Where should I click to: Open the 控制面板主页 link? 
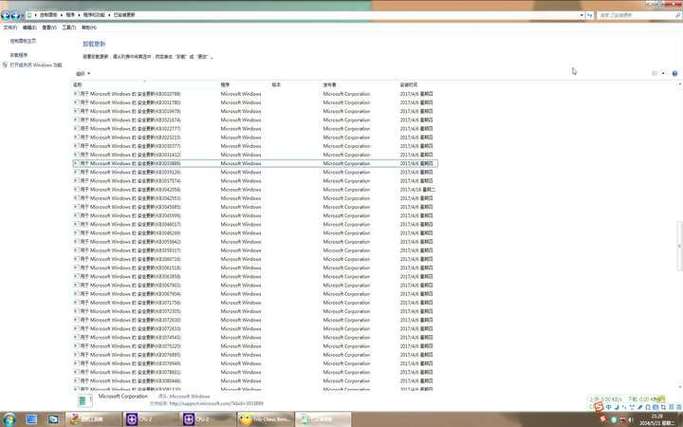coord(23,41)
